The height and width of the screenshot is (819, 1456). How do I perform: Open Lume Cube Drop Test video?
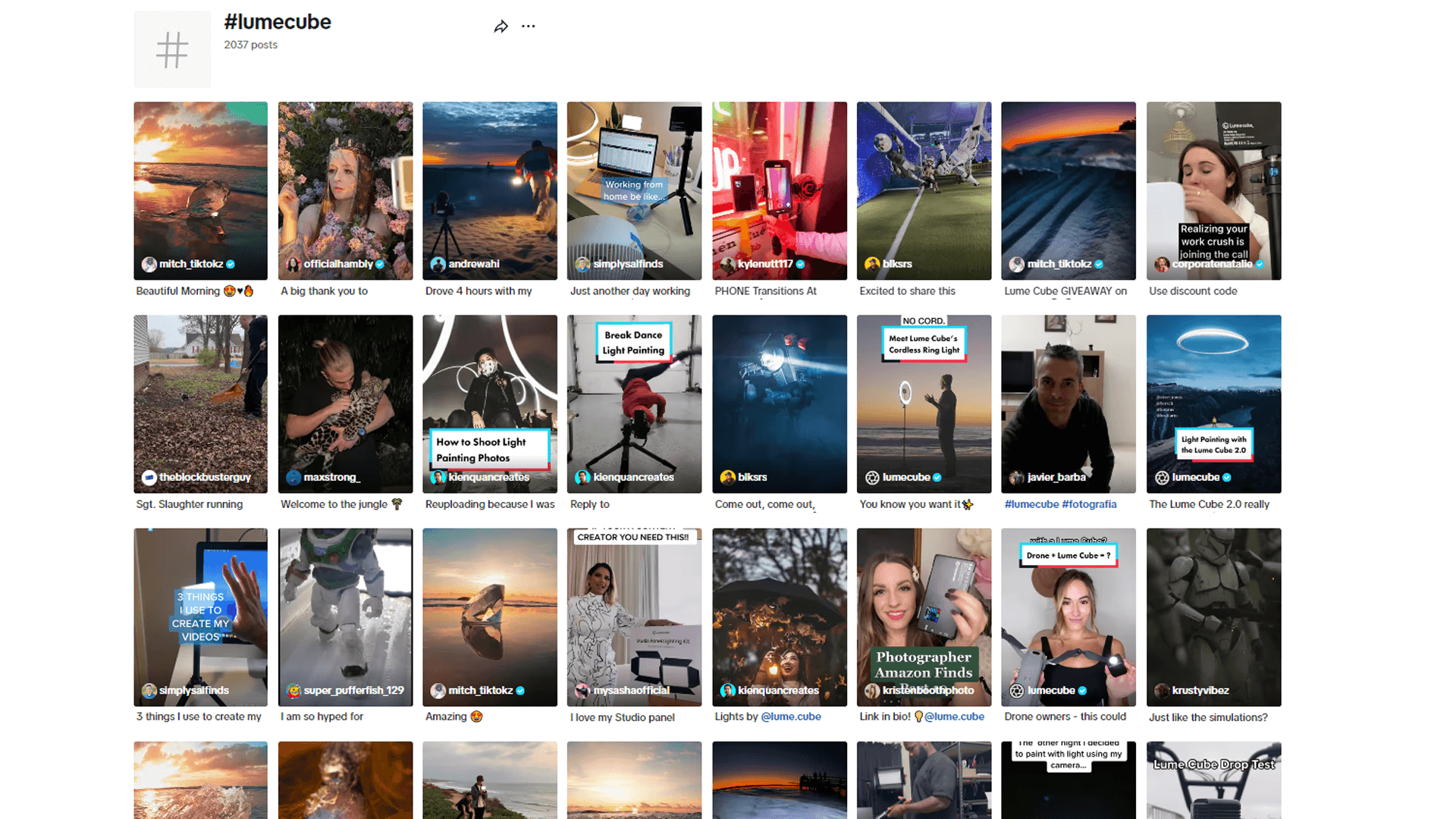point(1213,780)
